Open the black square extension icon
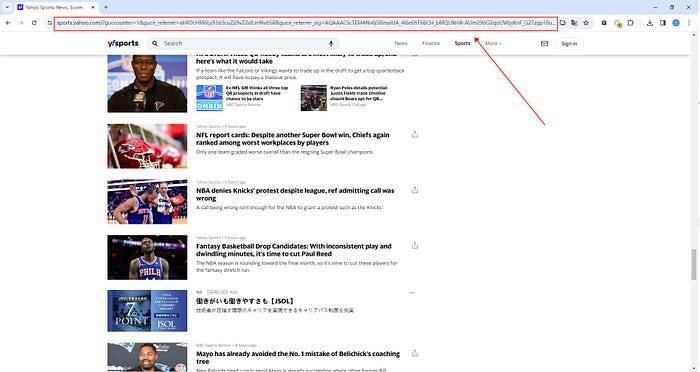This screenshot has height=372, width=700. [604, 23]
